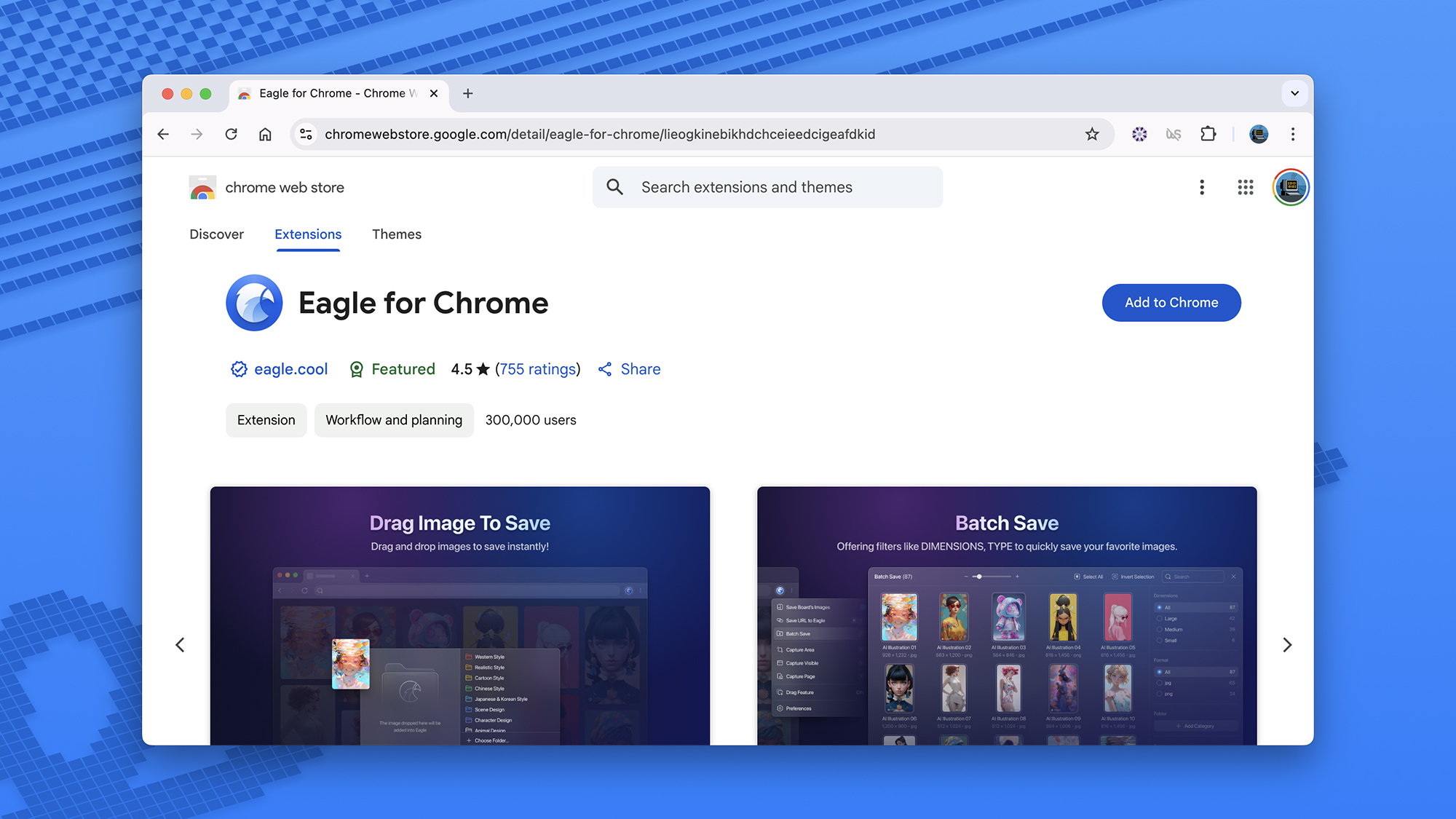
Task: Open the Batch Save screenshot
Action: tap(1007, 616)
